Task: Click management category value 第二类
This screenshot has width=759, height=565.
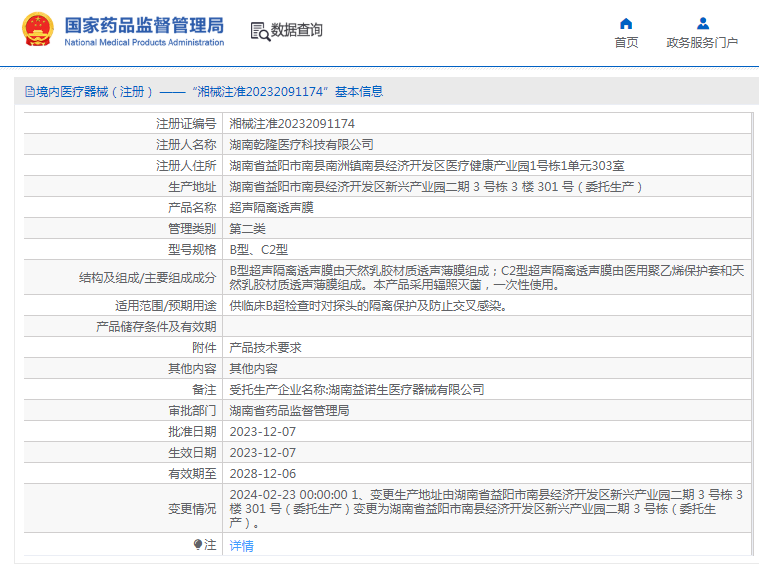Action: coord(247,229)
